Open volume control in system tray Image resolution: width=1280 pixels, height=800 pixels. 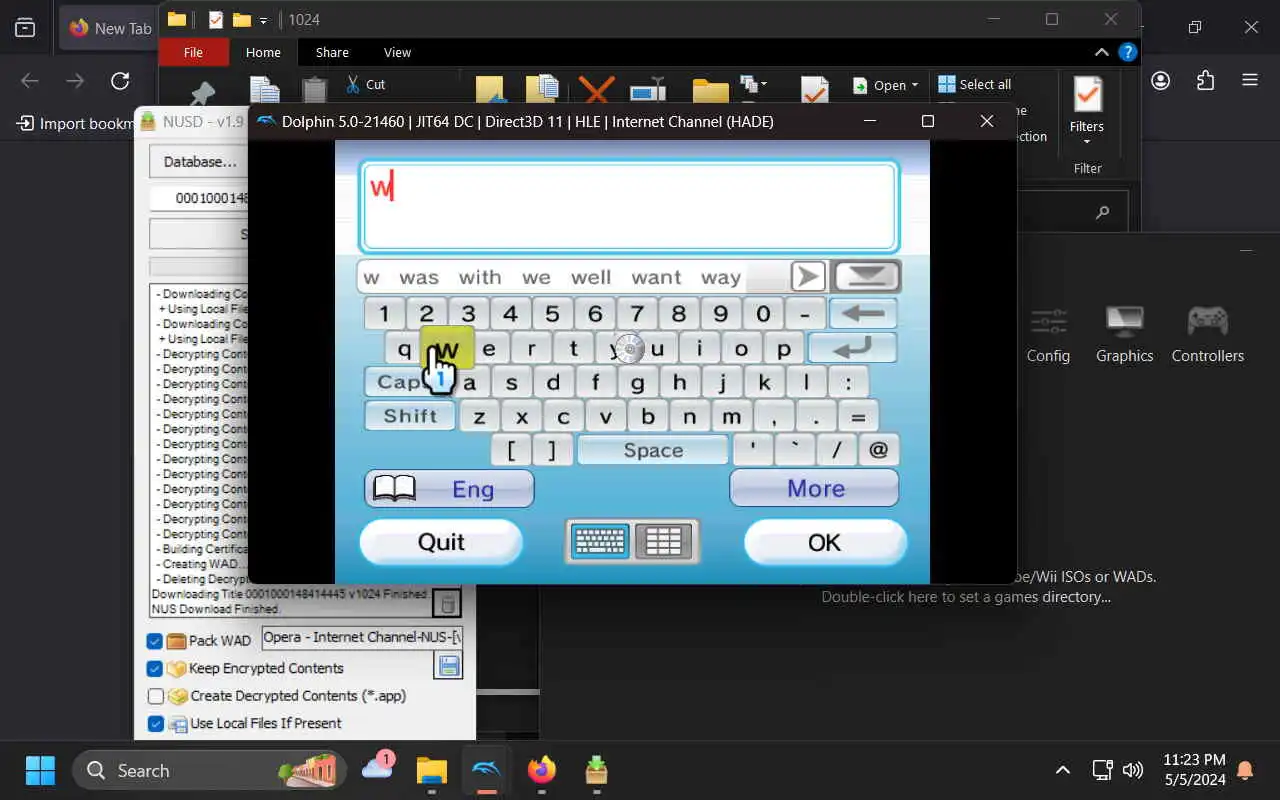click(x=1132, y=770)
